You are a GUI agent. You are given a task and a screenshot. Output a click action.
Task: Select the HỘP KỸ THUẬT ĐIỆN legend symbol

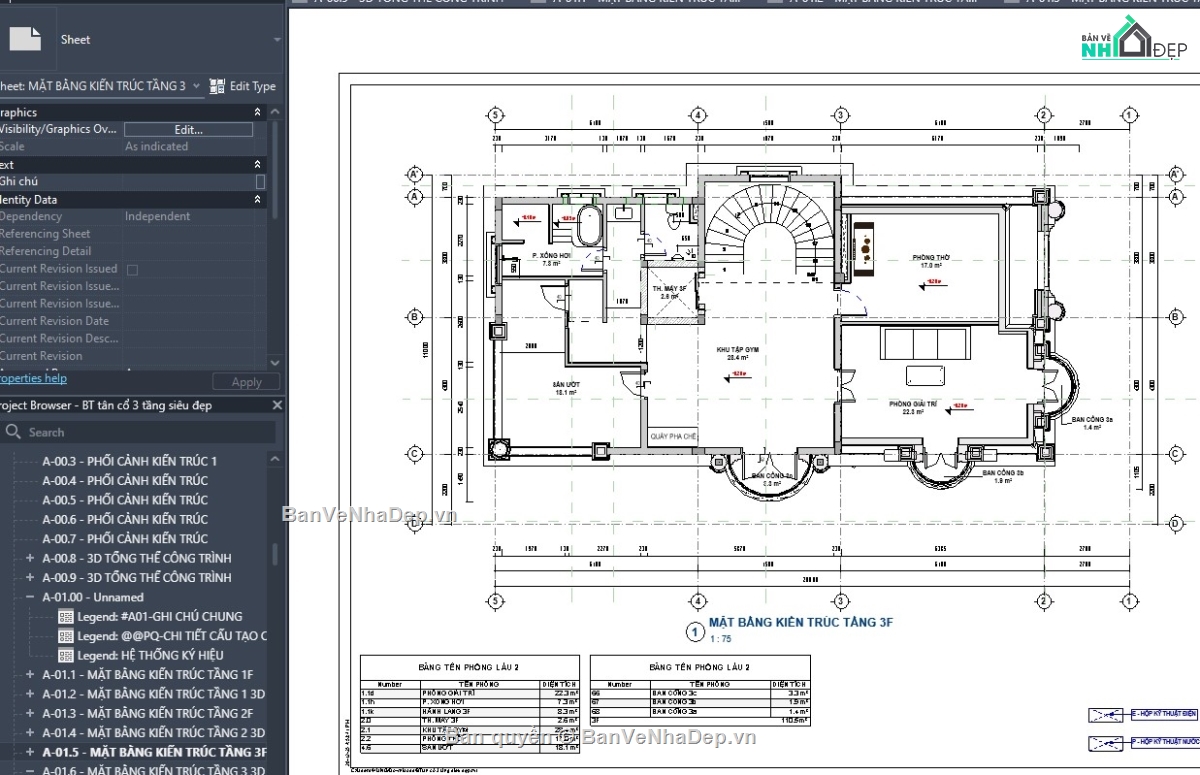pyautogui.click(x=1108, y=715)
